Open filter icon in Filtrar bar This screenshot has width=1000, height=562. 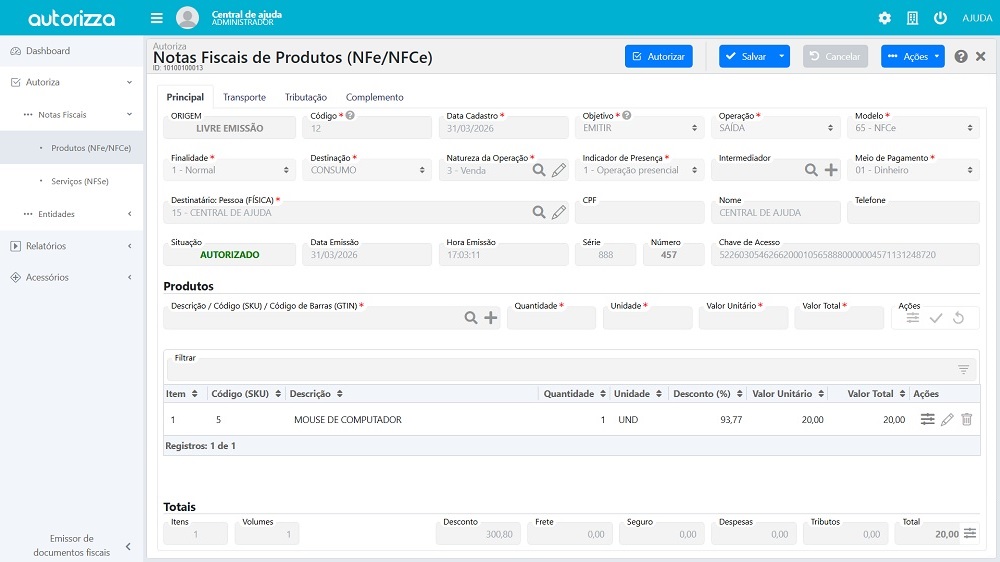point(963,370)
